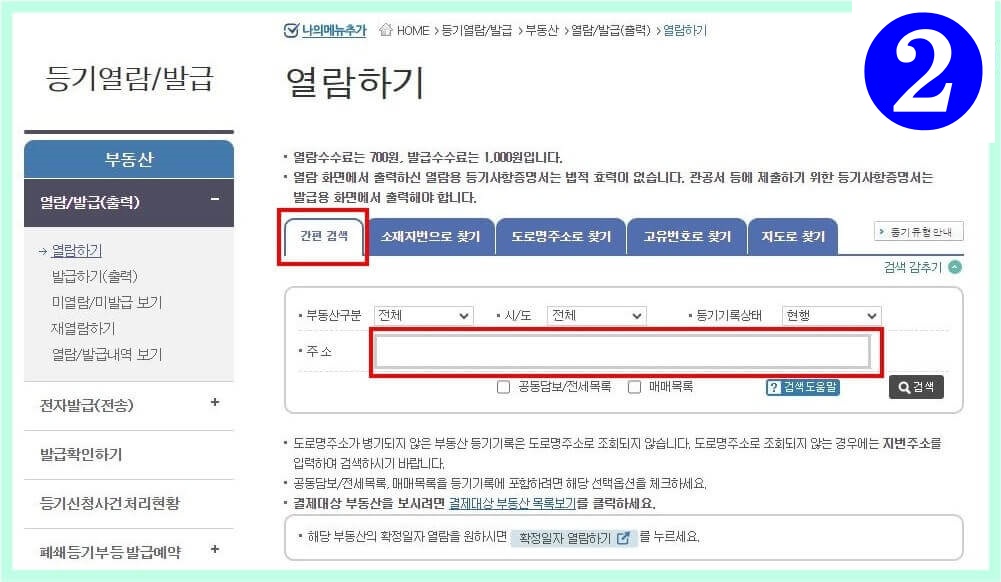
Task: Switch to the 도로명주소로 찾기 tab
Action: (x=561, y=236)
